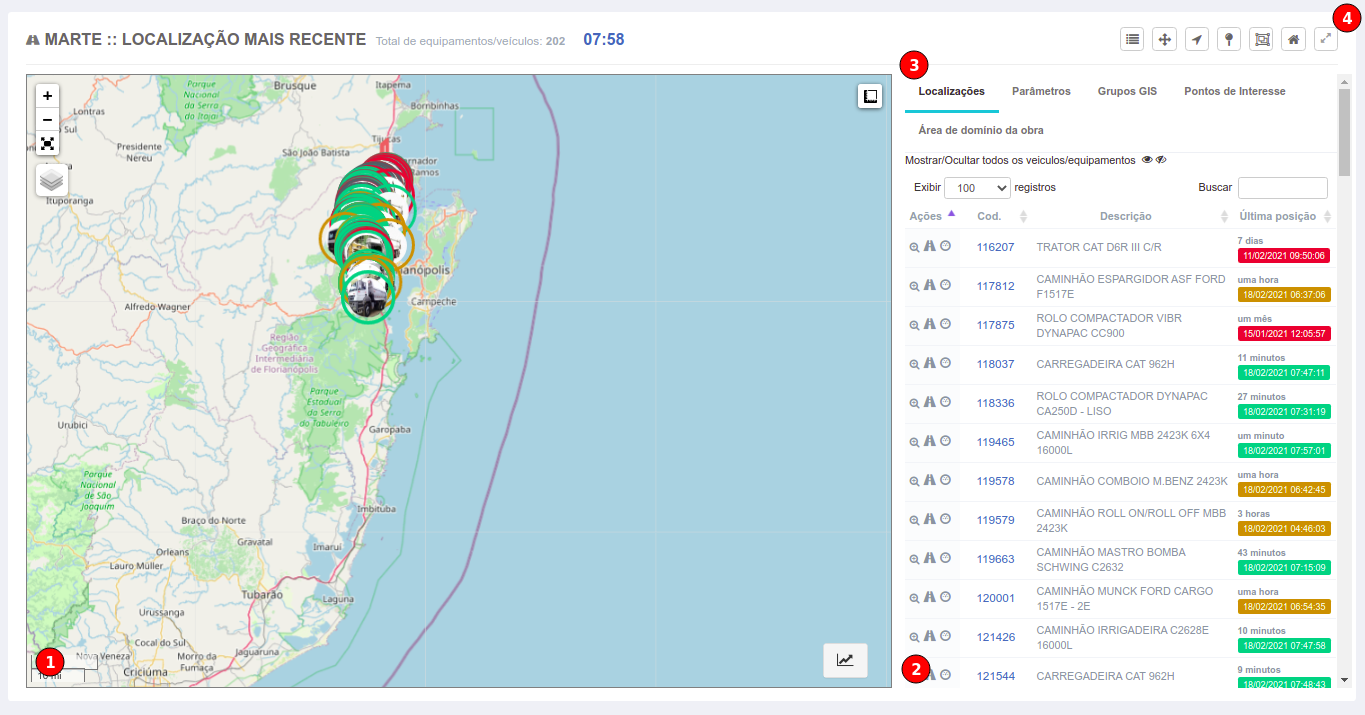1365x715 pixels.
Task: Click equipment code 118037 link
Action: point(995,364)
